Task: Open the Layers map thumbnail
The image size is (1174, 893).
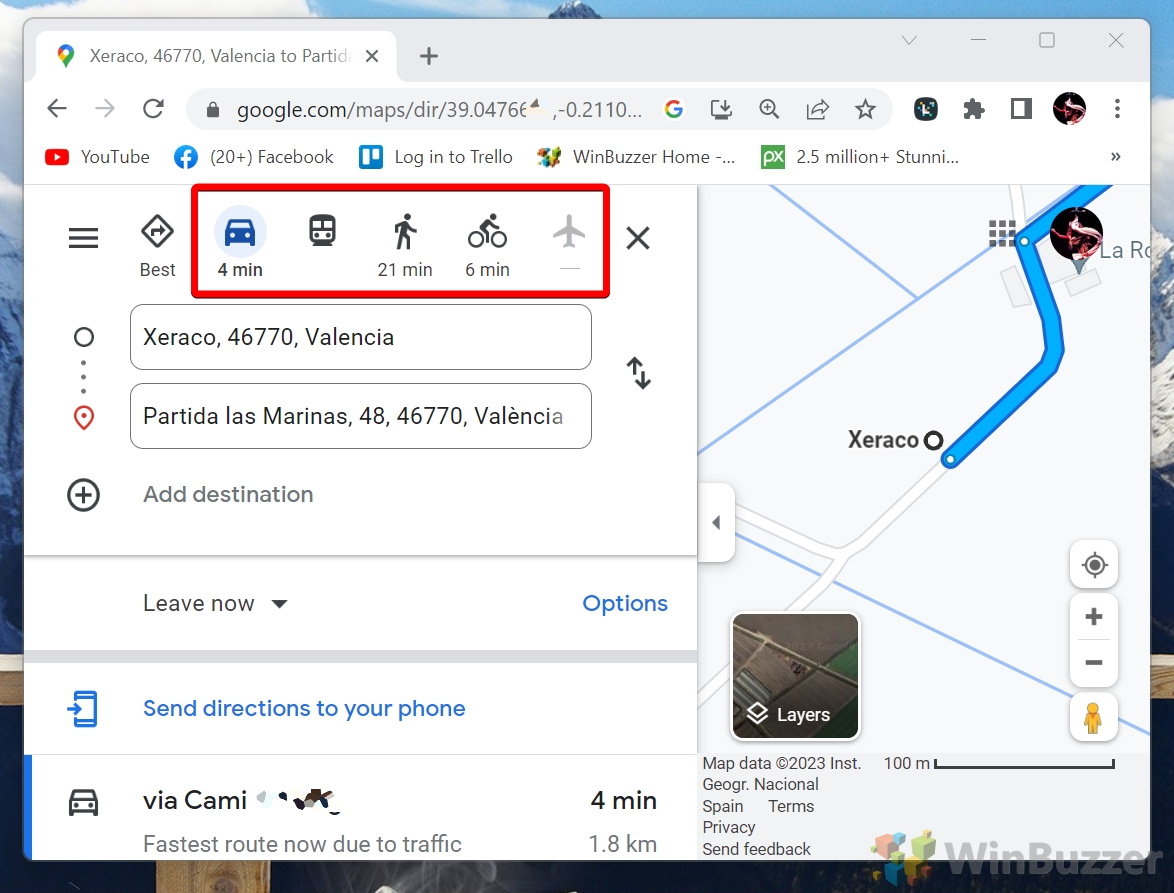Action: click(795, 676)
